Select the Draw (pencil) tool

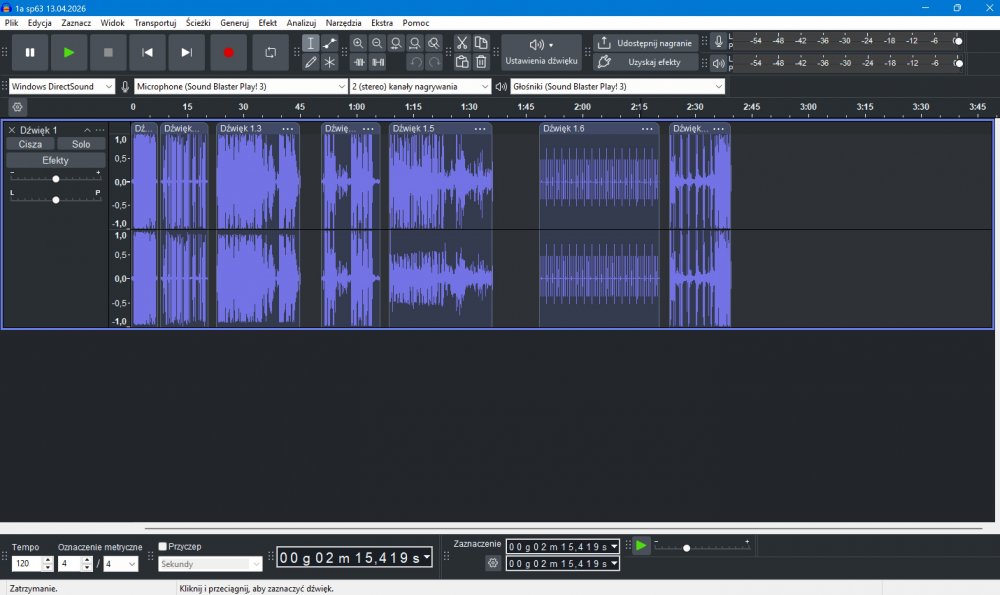click(x=311, y=62)
